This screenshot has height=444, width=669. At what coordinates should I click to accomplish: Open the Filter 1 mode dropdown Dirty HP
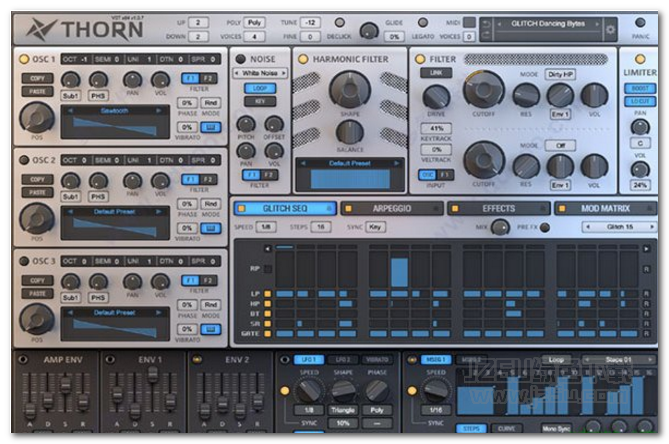[560, 74]
